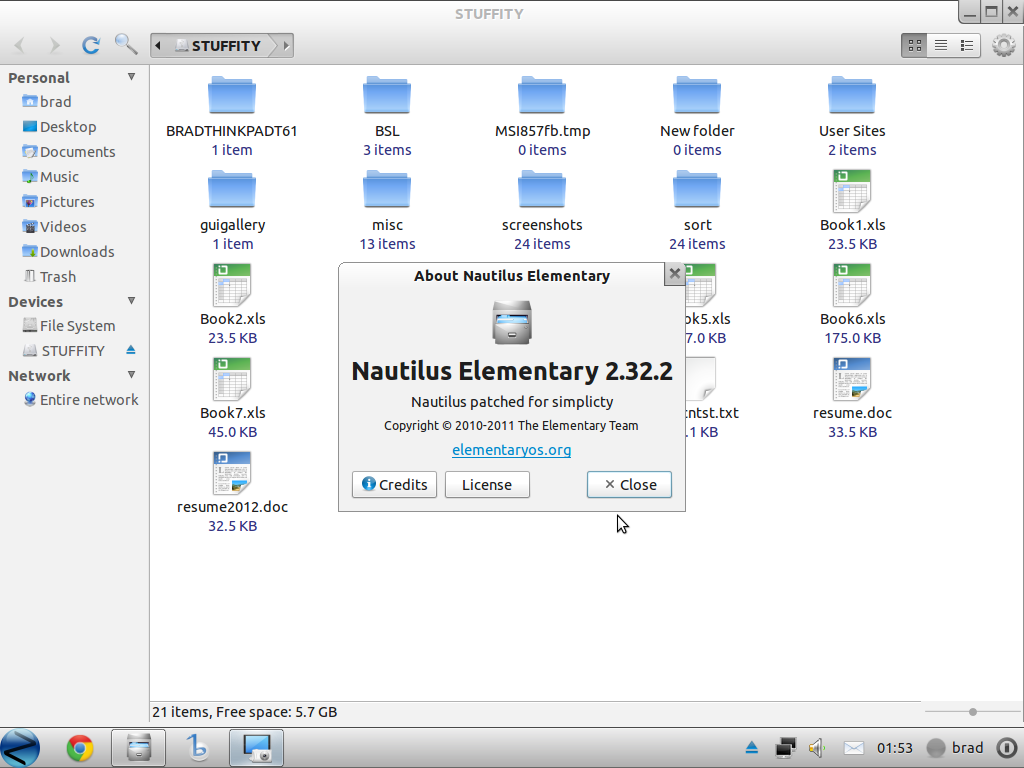Open Trash in the sidebar
1024x768 pixels.
pos(50,277)
